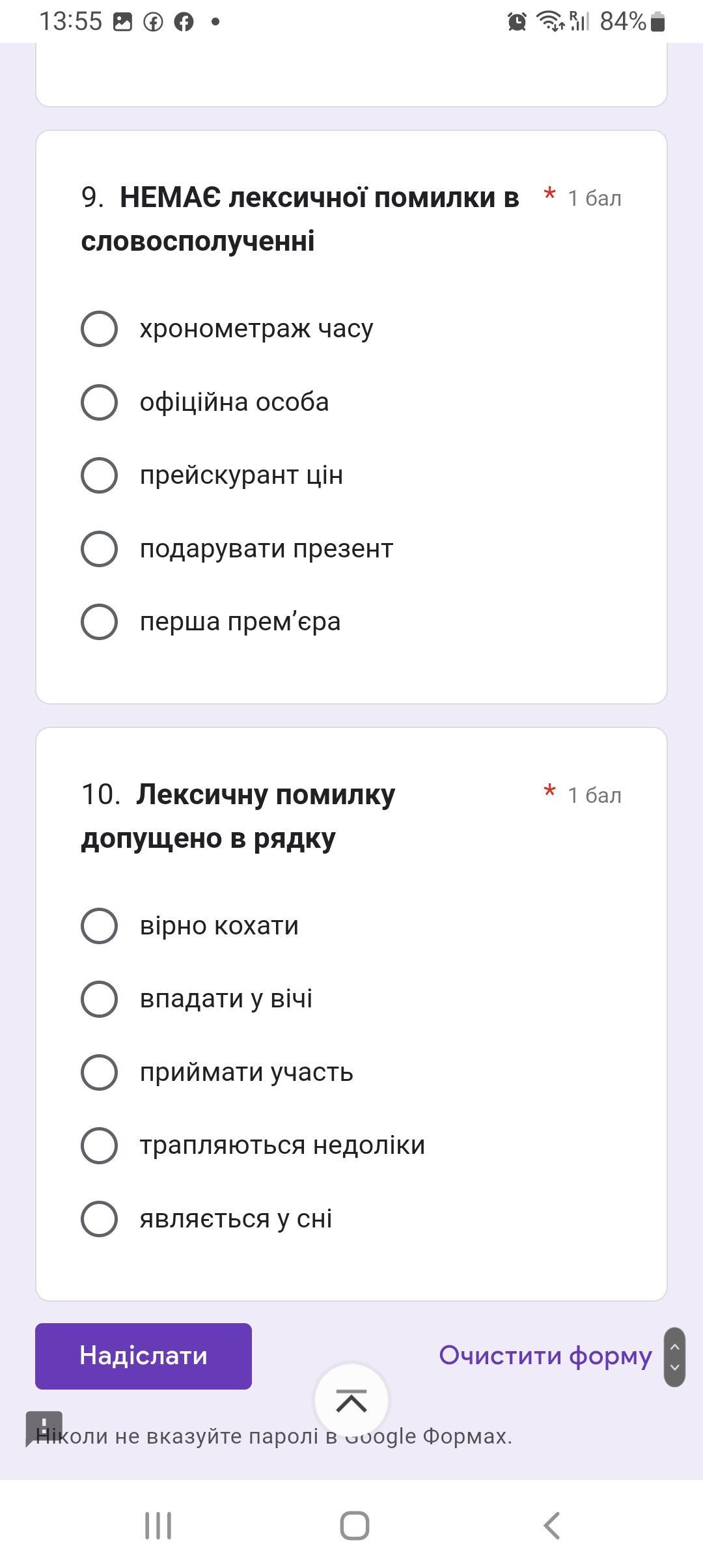This screenshot has height=1568, width=703.
Task: Select 'трапляються недоліки' option
Action: click(x=99, y=1145)
